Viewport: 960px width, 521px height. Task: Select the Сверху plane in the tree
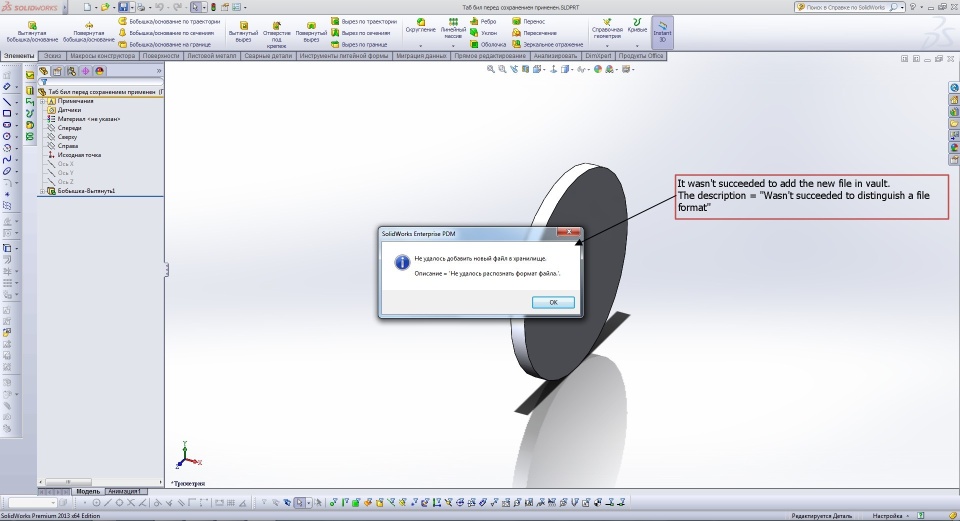(62, 137)
